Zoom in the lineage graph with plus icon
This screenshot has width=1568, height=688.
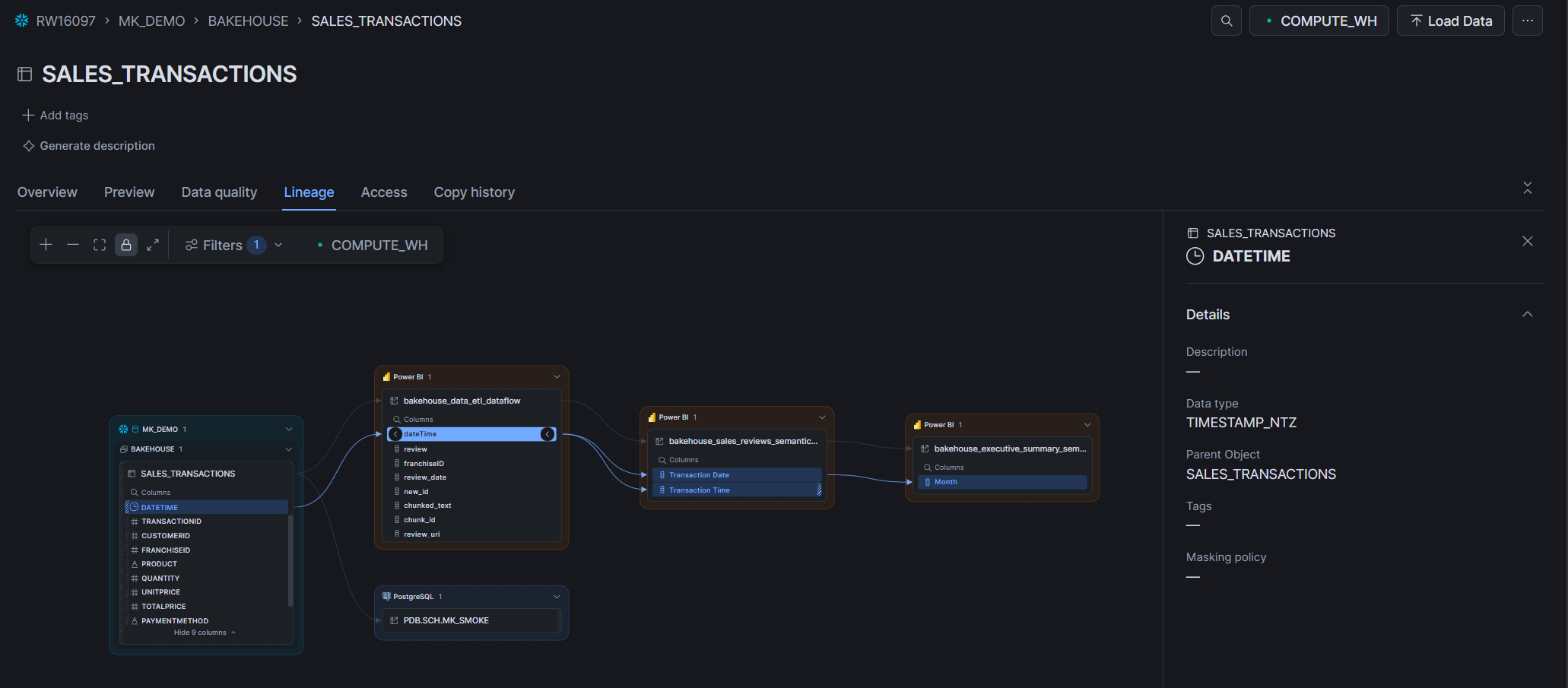[46, 245]
